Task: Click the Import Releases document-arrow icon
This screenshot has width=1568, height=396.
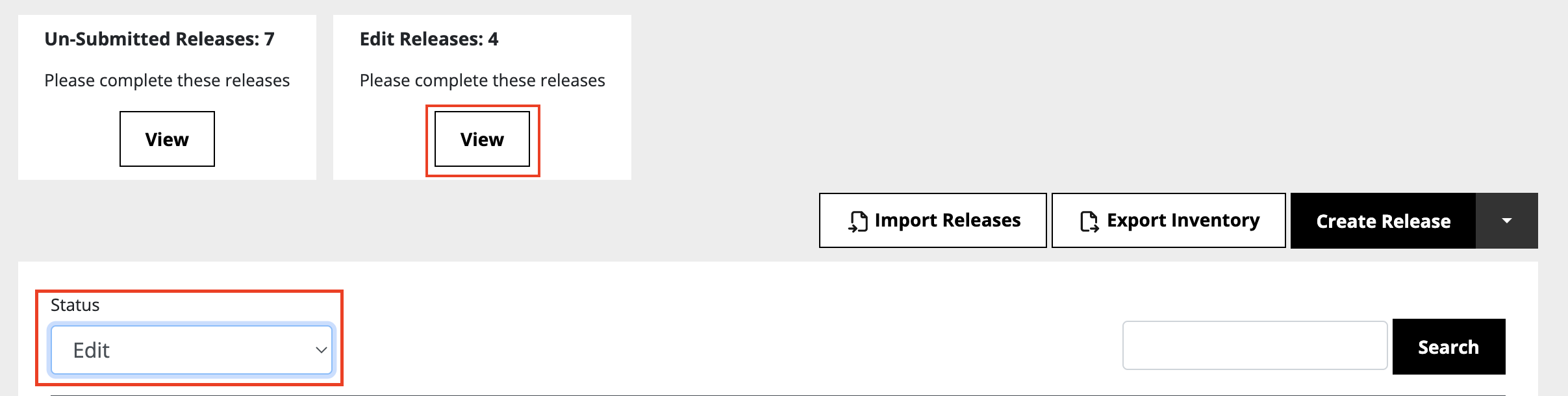Action: pyautogui.click(x=858, y=221)
